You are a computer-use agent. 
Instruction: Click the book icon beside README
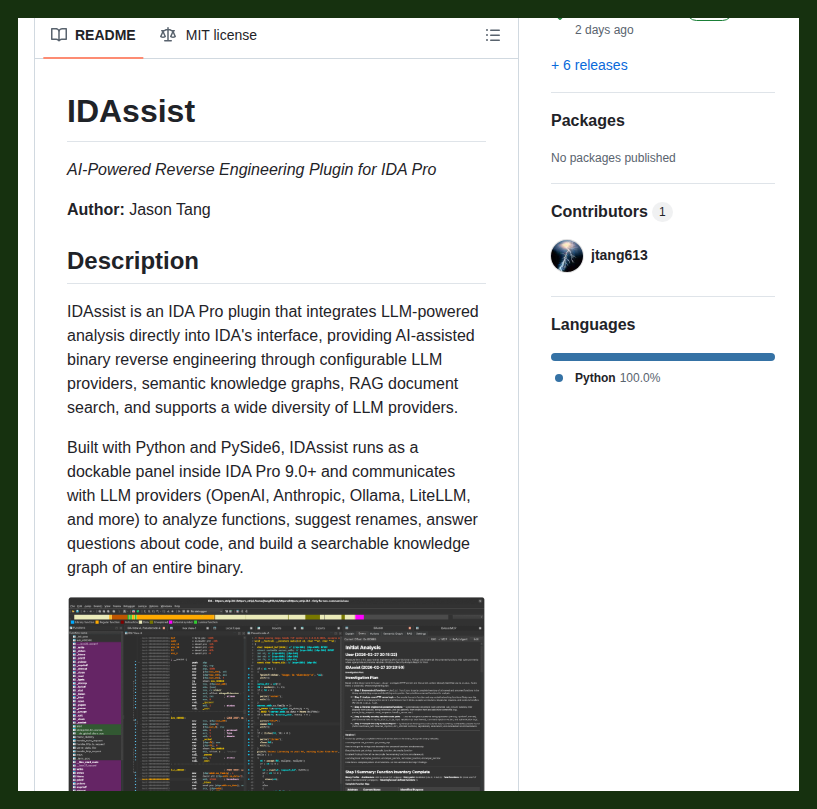[59, 35]
